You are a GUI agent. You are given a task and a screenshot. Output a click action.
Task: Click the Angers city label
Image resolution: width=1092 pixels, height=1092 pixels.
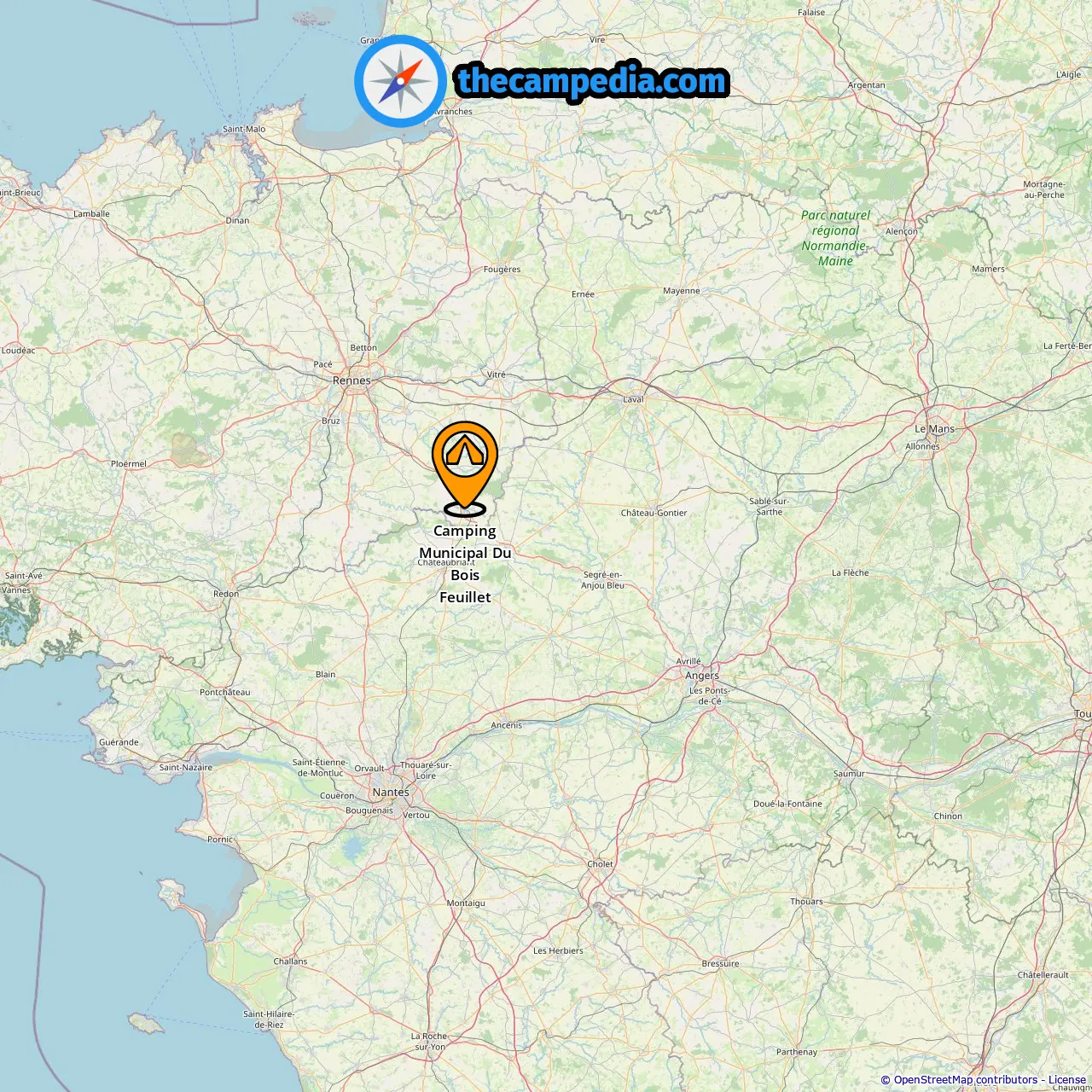[702, 676]
